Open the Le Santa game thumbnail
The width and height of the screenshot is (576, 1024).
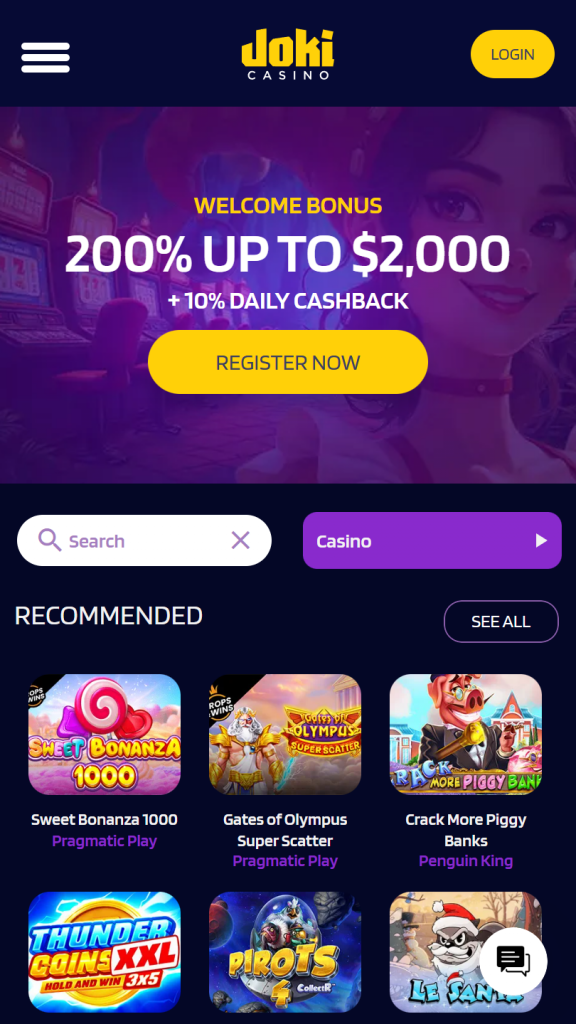pos(466,952)
